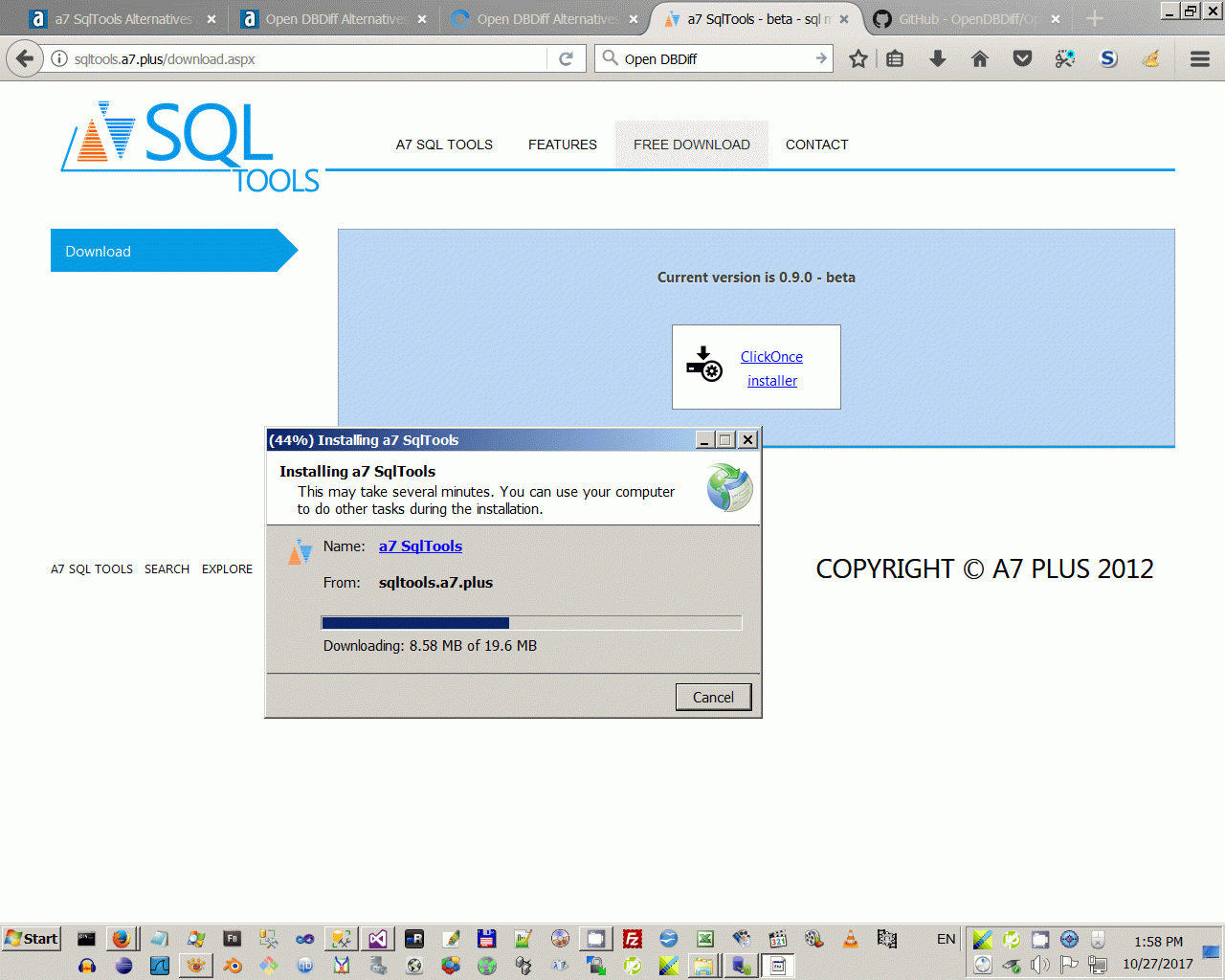Click the Download sidebar banner

point(174,251)
